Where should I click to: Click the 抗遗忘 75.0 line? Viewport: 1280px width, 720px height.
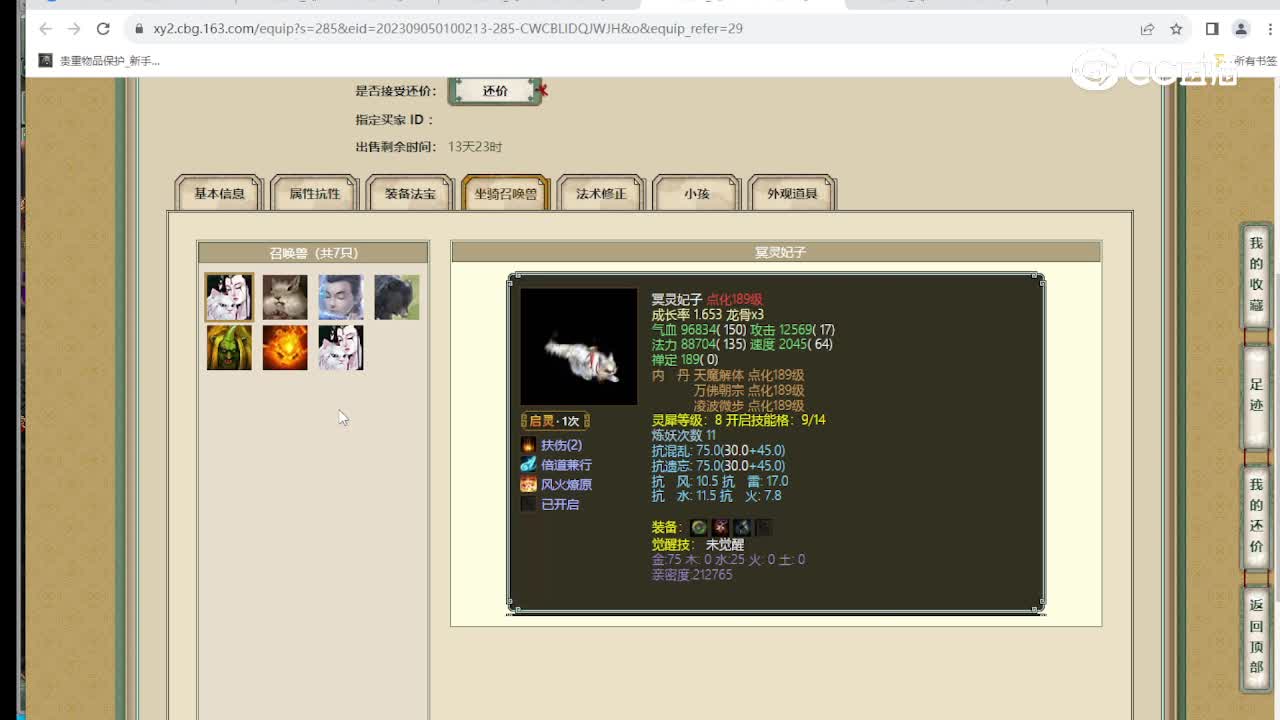[x=719, y=465]
